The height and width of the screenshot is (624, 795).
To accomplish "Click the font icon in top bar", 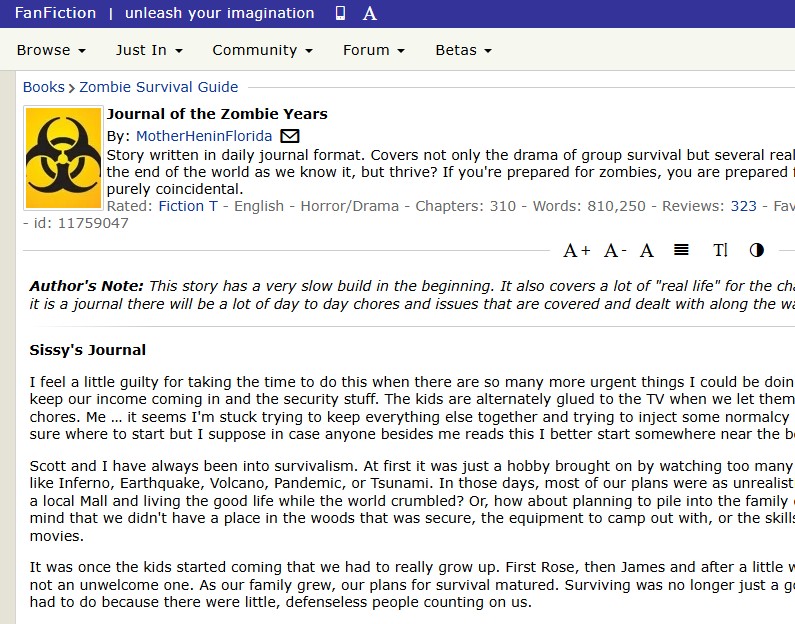I will point(369,14).
